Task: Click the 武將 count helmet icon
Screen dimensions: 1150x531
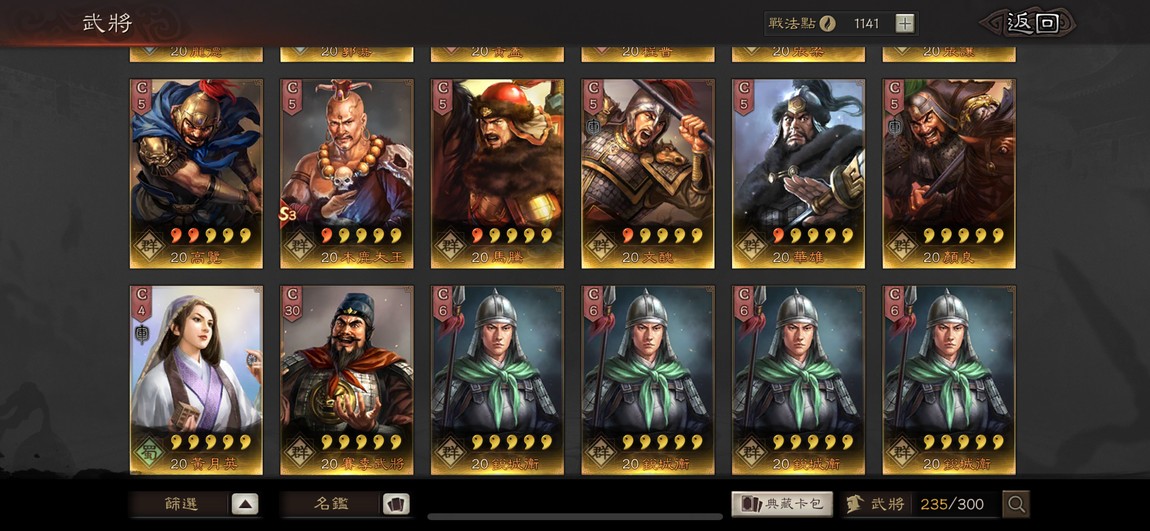Action: click(854, 504)
